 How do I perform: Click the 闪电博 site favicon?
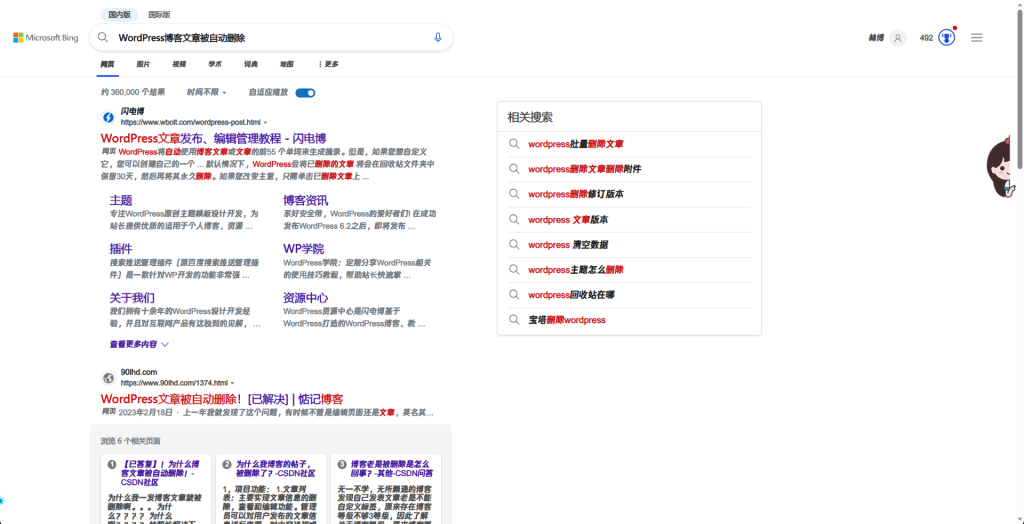click(x=108, y=117)
